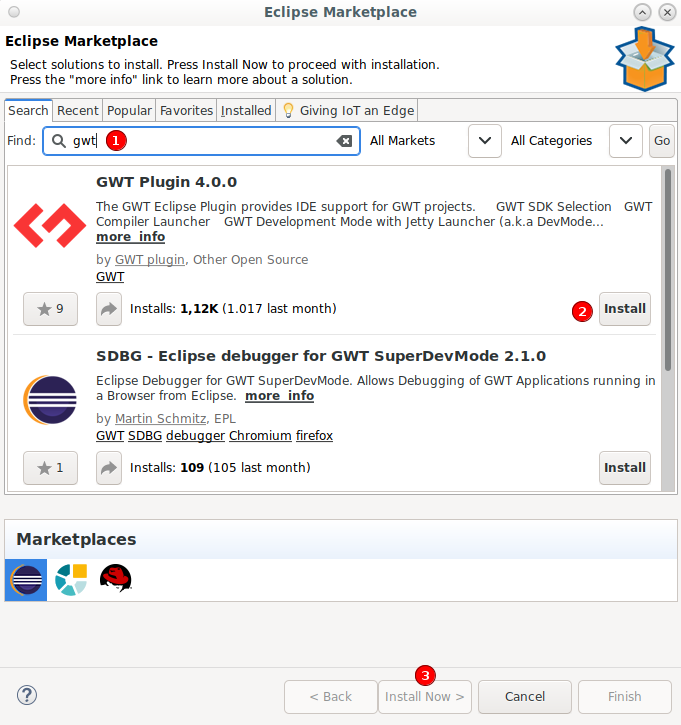The width and height of the screenshot is (681, 725).
Task: Clear the search field with the backspace icon
Action: coord(344,141)
